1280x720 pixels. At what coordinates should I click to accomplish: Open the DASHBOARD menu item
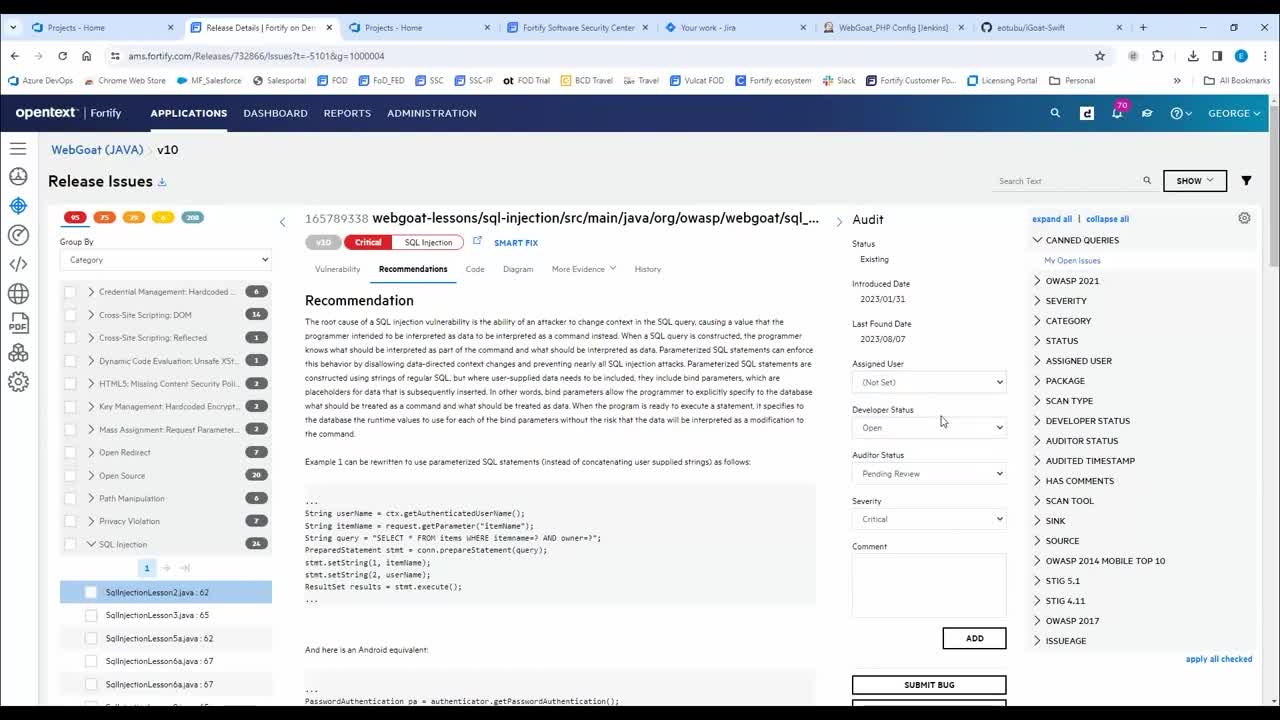(x=275, y=113)
